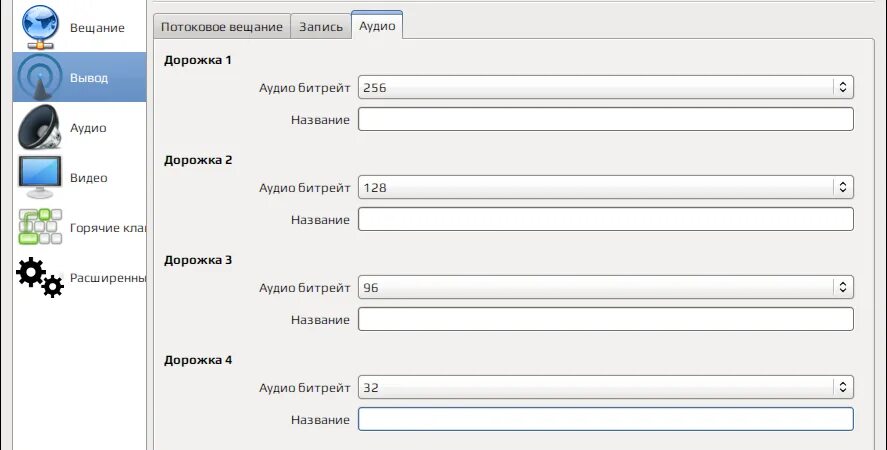Open the Аудио speaker icon

(40, 127)
